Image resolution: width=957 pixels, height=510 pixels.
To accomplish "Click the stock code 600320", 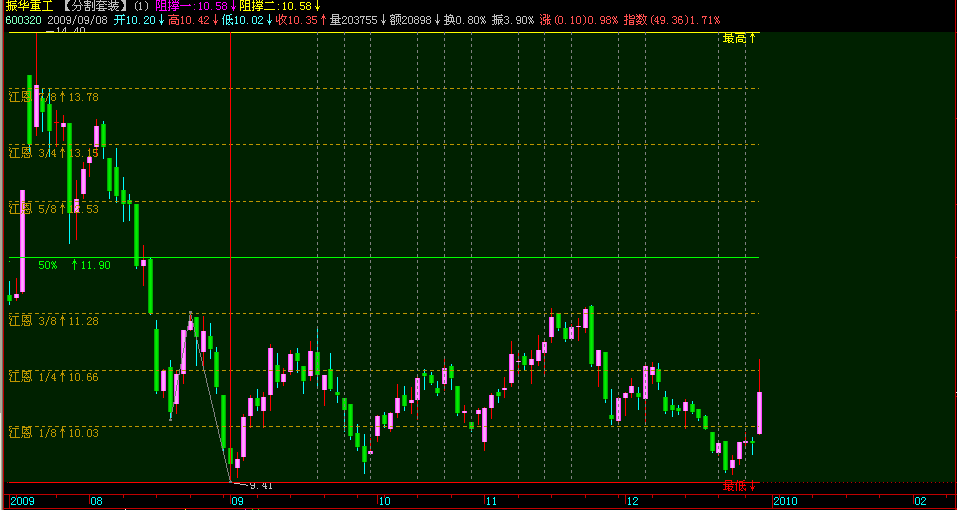I will 23,20.
